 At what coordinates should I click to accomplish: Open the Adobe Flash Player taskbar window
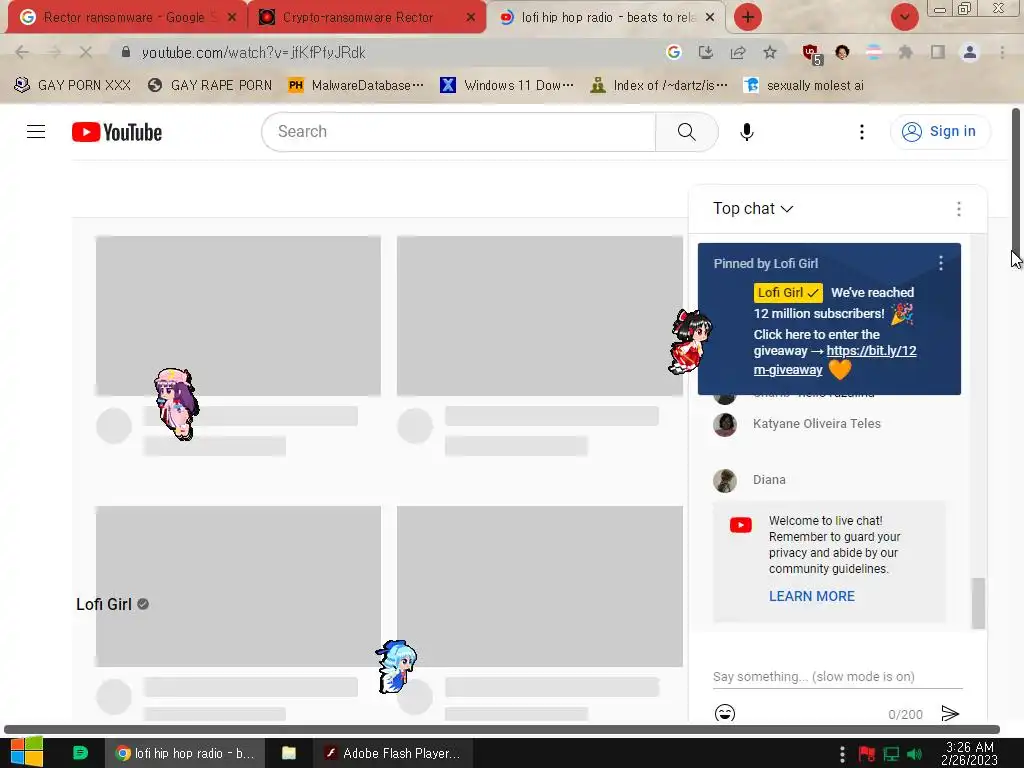[x=392, y=753]
